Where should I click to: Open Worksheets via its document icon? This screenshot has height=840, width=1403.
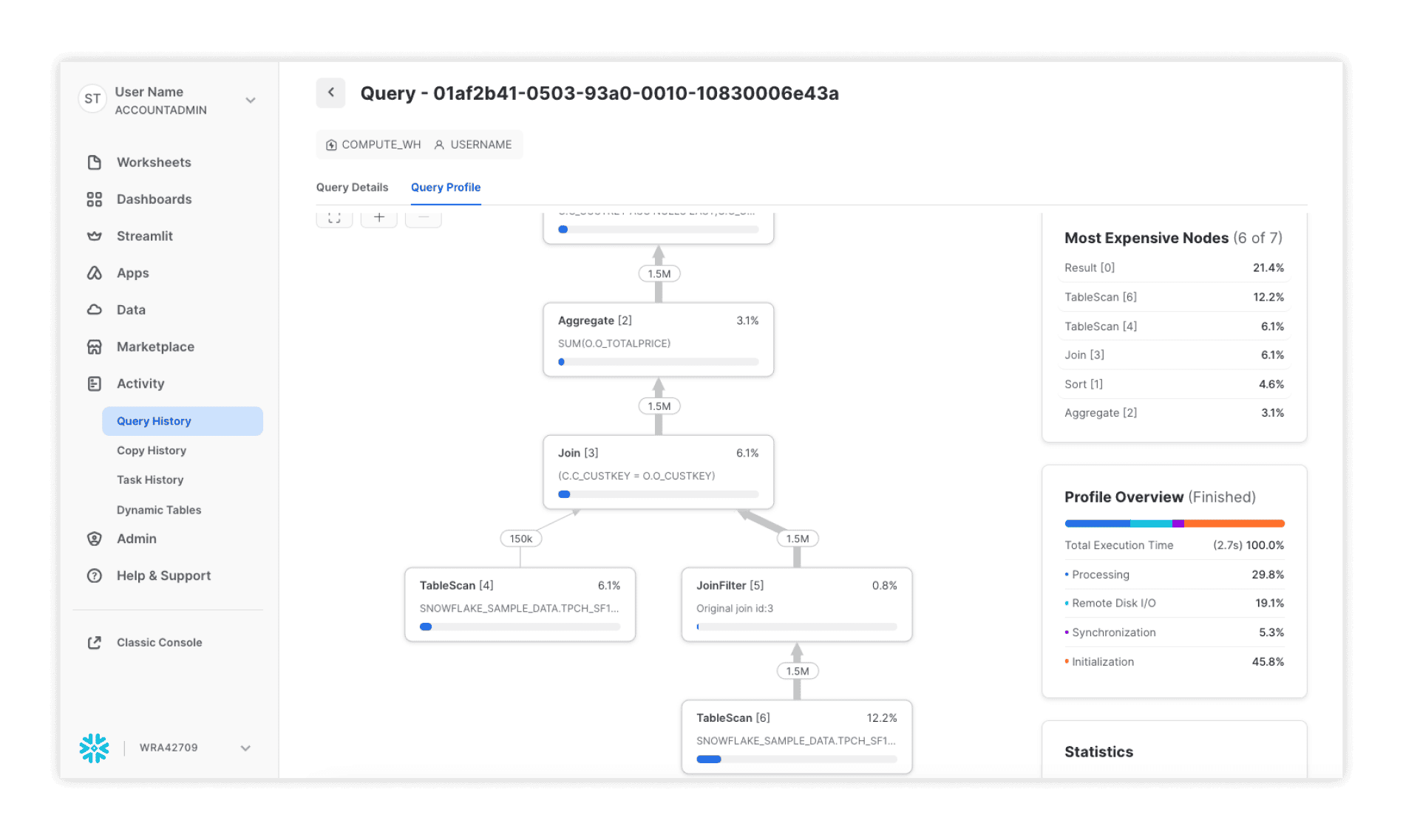click(x=94, y=163)
